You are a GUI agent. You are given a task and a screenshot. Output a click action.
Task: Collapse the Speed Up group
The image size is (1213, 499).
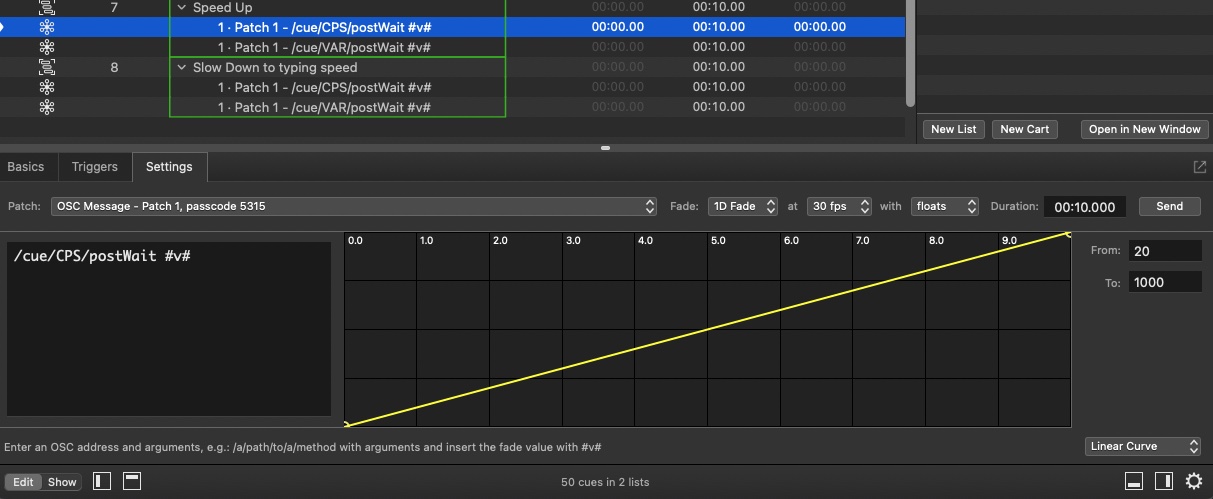(x=182, y=8)
